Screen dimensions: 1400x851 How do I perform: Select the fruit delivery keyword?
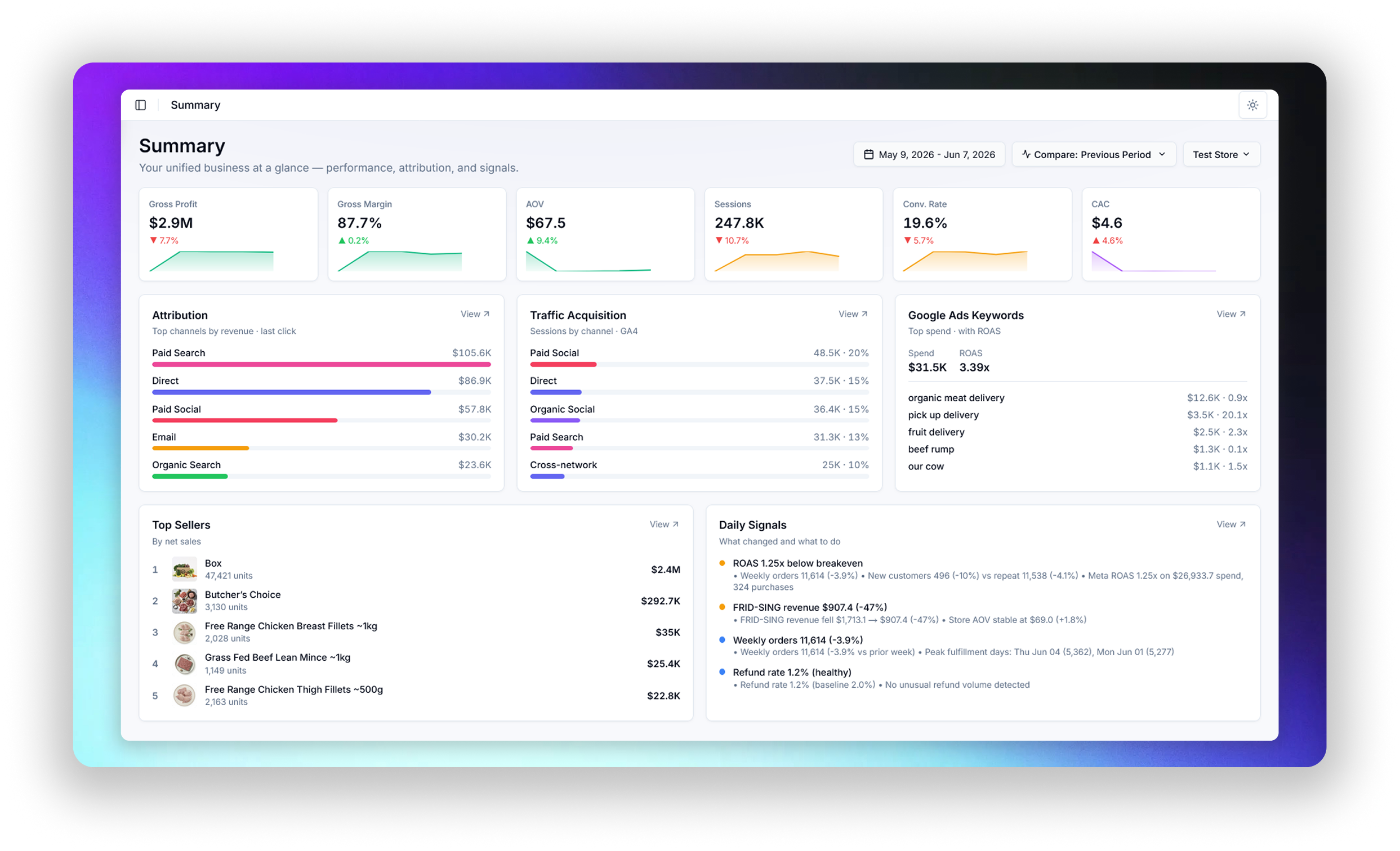coord(936,432)
